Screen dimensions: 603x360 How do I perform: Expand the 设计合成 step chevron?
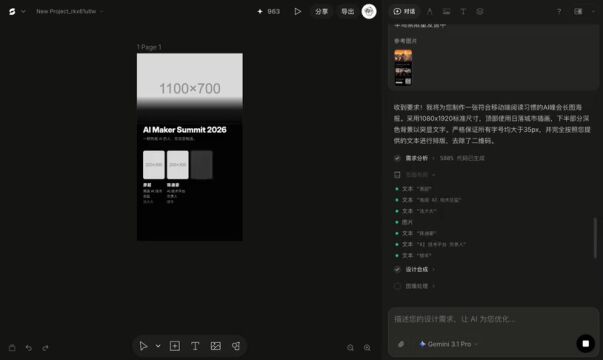[434, 269]
